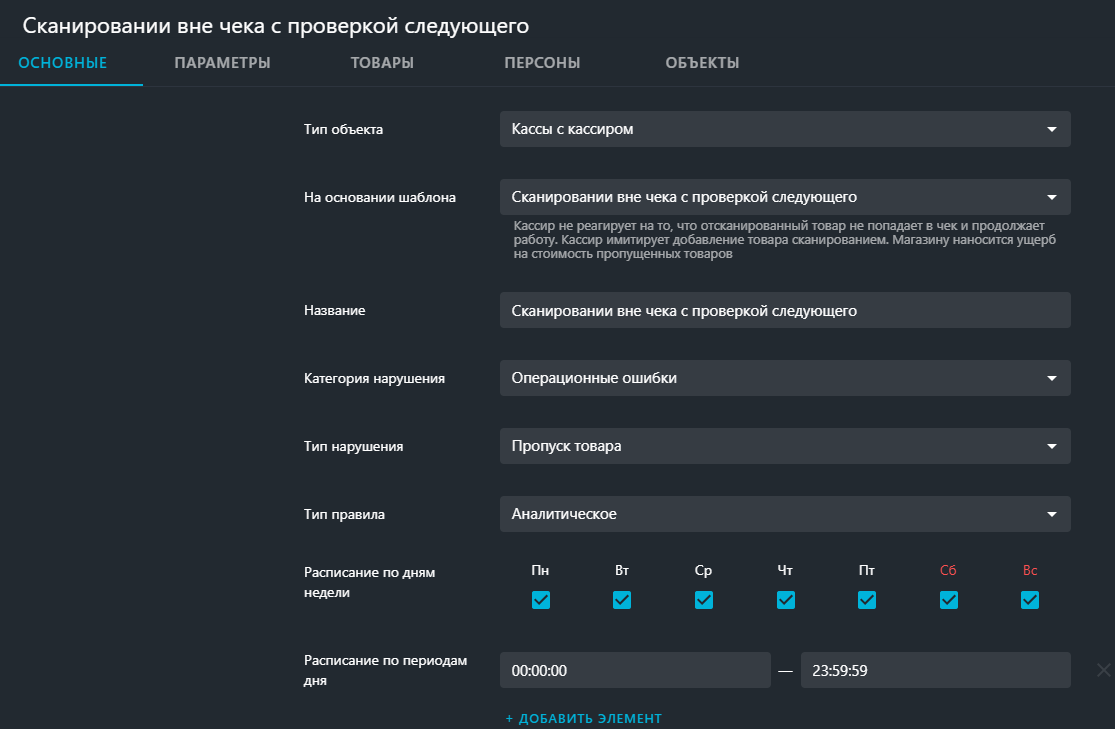Expand the Тип нарушения dropdown

tap(785, 446)
